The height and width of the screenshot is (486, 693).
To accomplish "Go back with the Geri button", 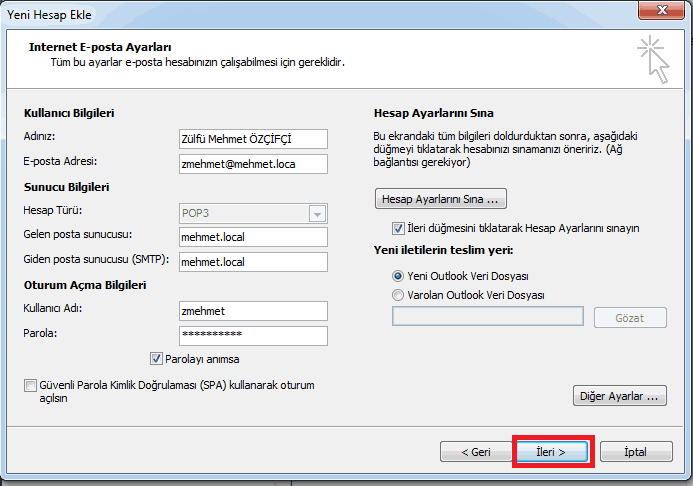I will pyautogui.click(x=475, y=452).
